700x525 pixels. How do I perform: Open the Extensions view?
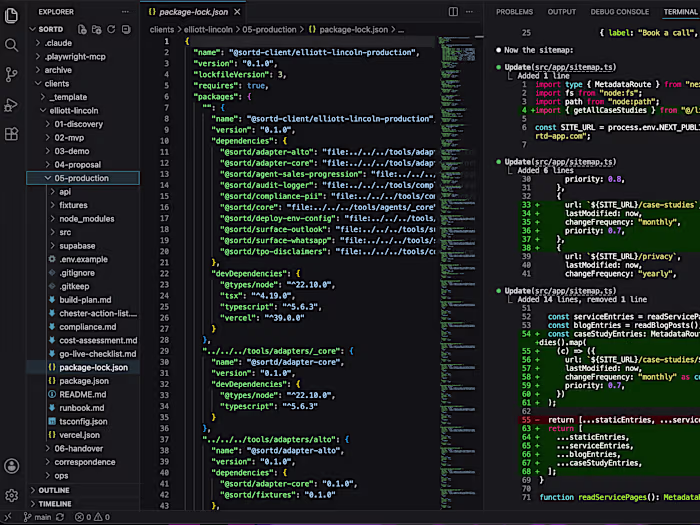11,133
